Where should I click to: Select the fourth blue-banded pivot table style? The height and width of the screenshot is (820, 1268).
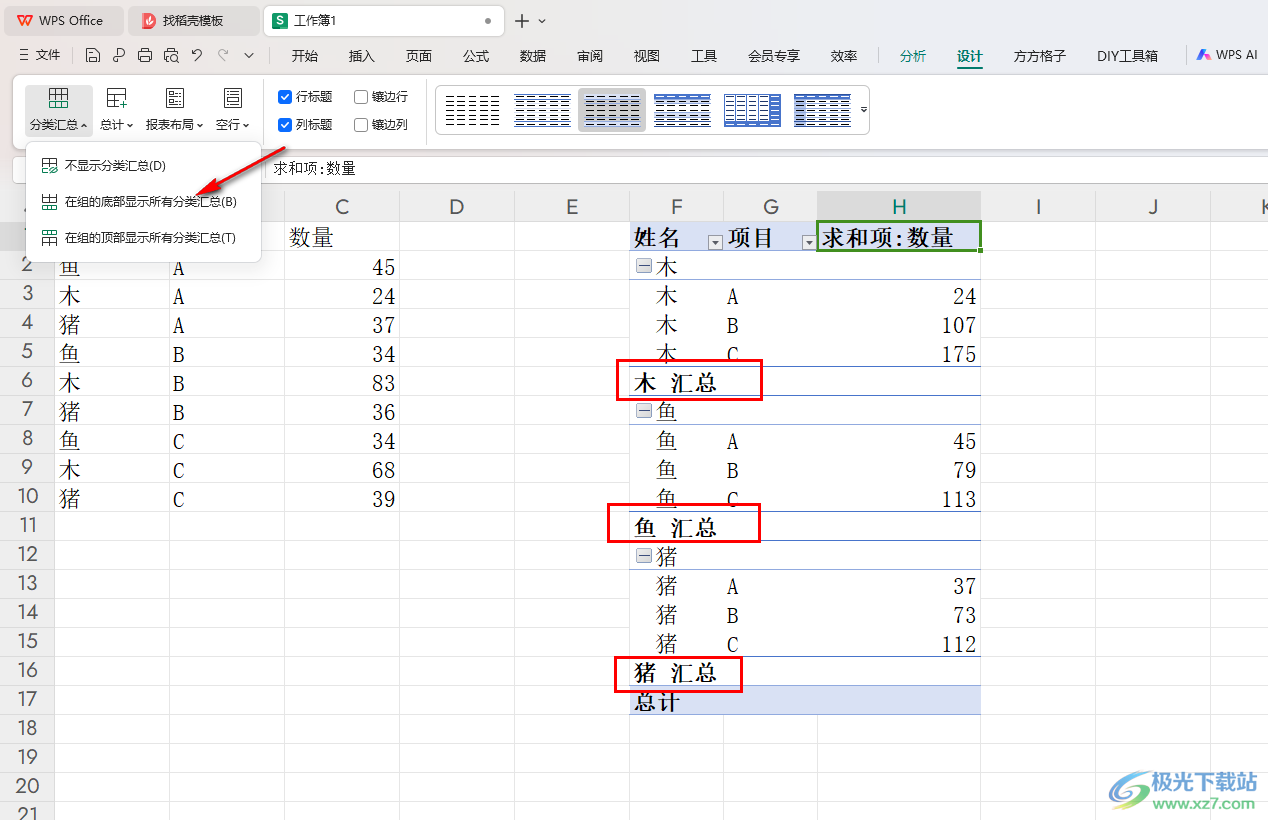point(682,110)
